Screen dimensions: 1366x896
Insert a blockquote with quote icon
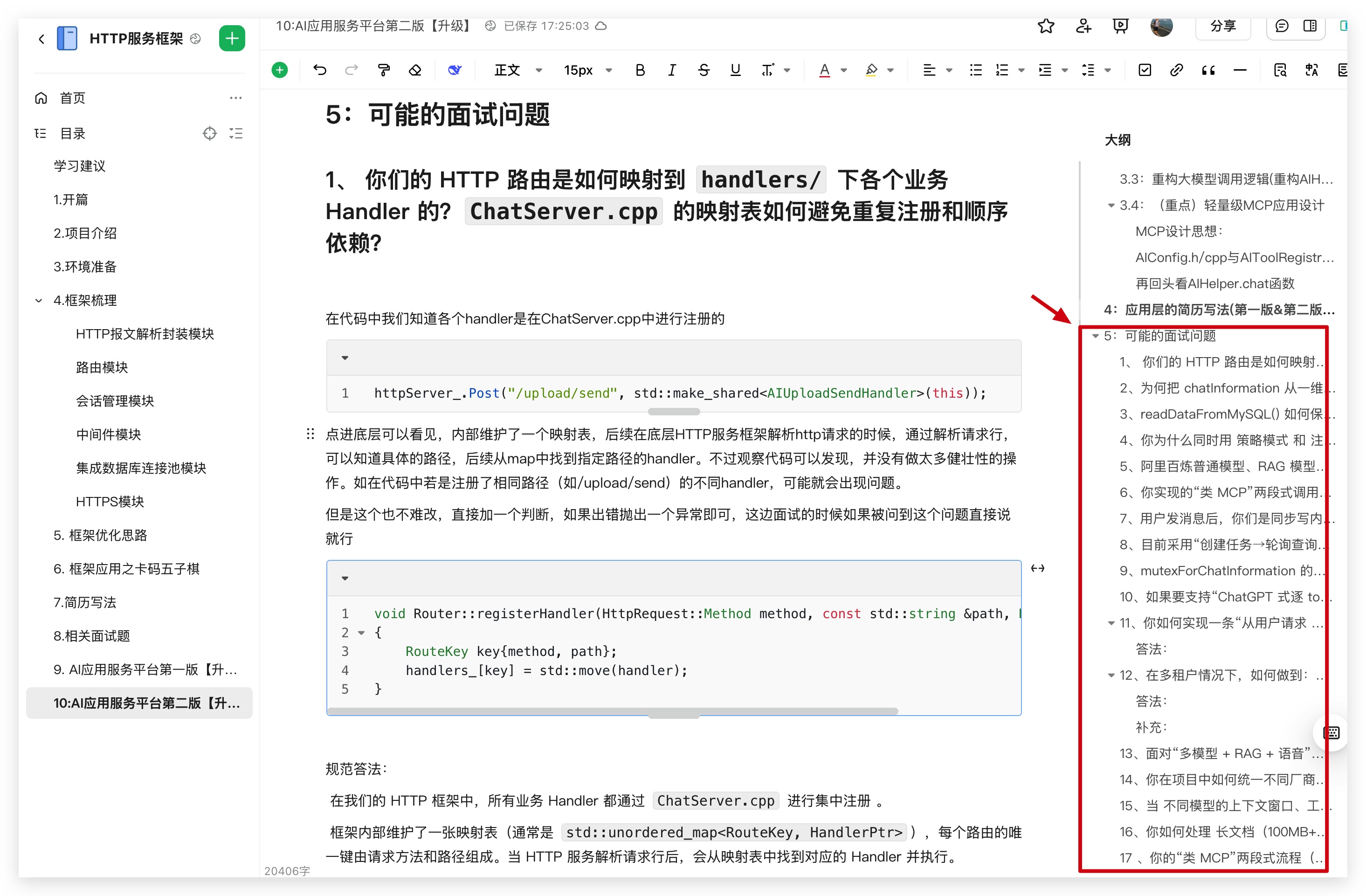(x=1208, y=70)
